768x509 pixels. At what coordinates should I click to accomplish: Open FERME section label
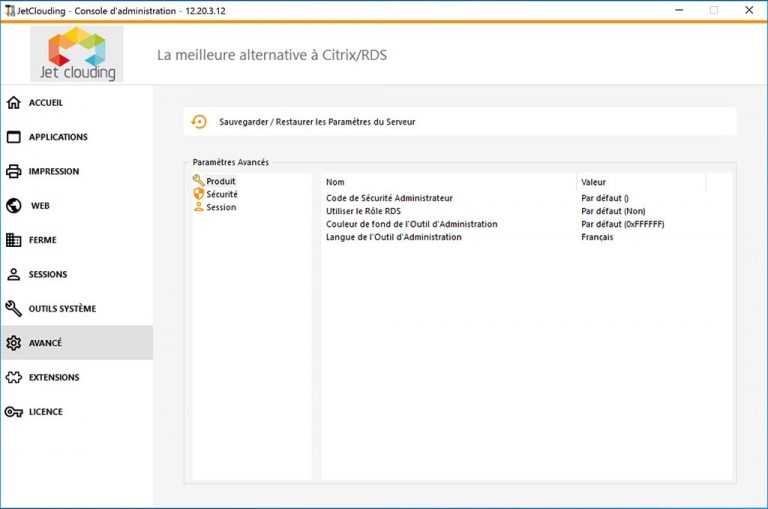tap(43, 240)
